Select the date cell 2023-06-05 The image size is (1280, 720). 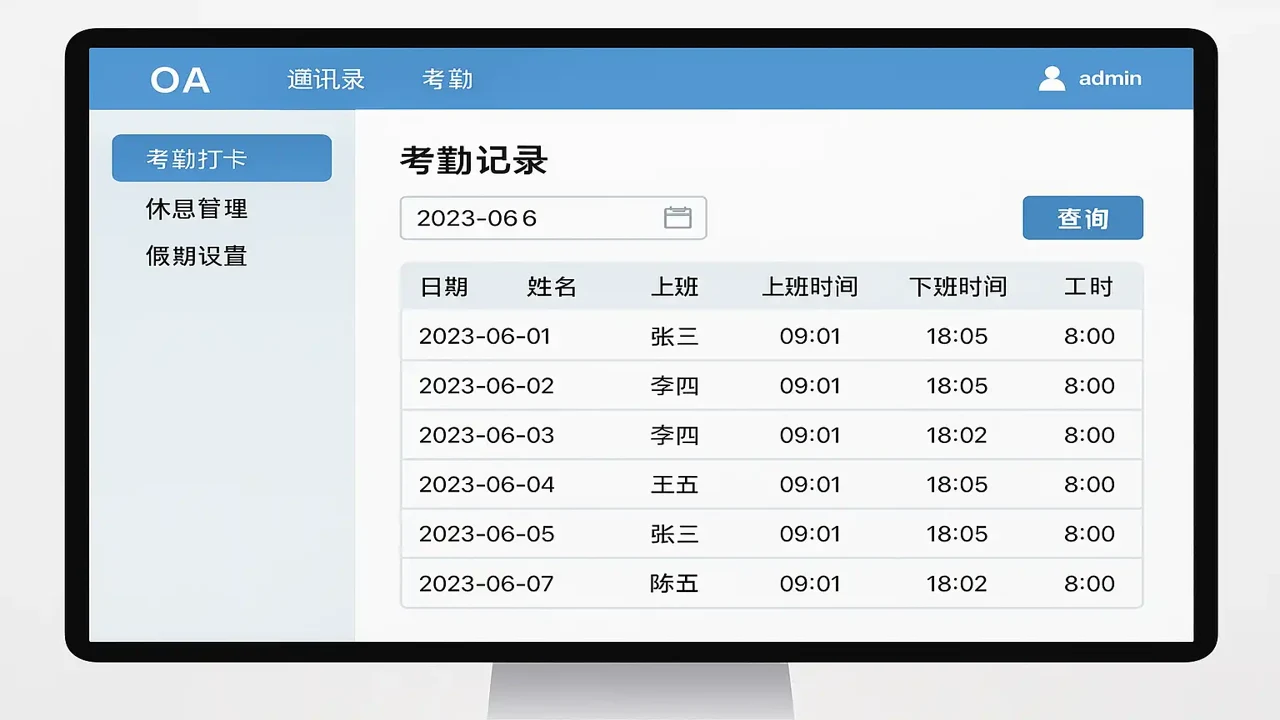(x=487, y=534)
